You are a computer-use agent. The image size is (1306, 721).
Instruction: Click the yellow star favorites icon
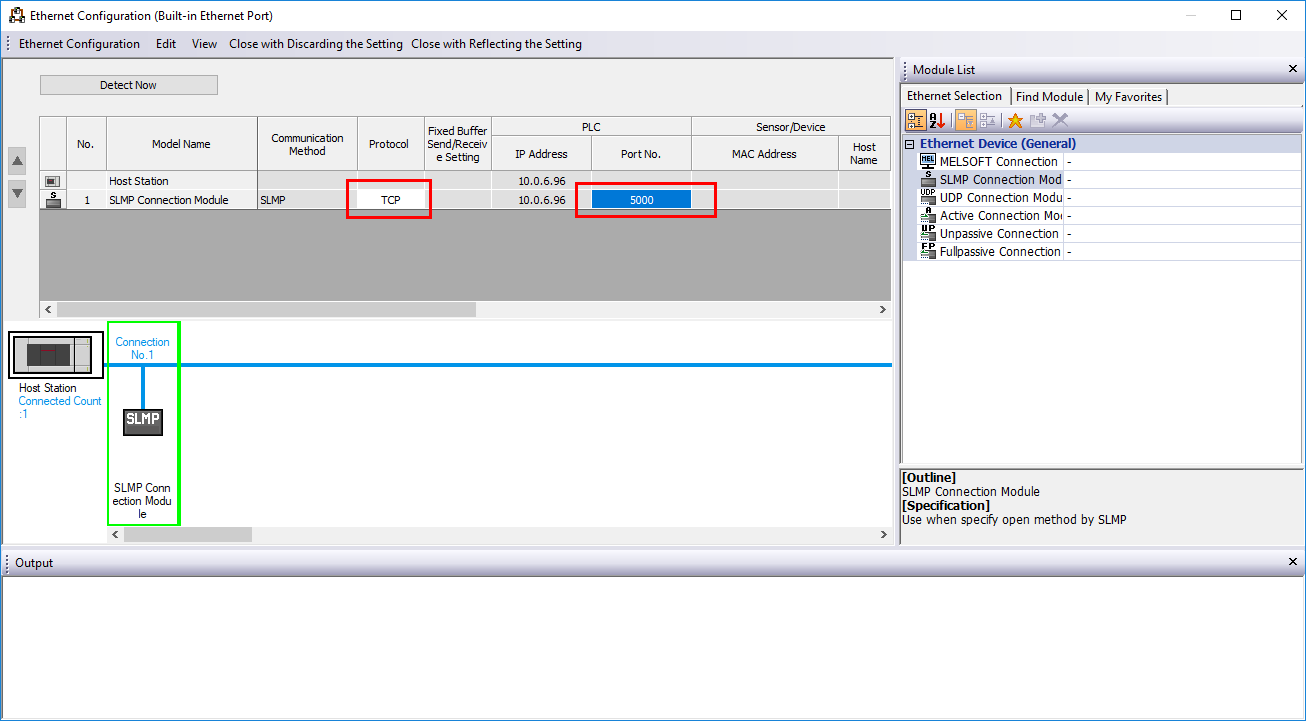click(x=1015, y=121)
